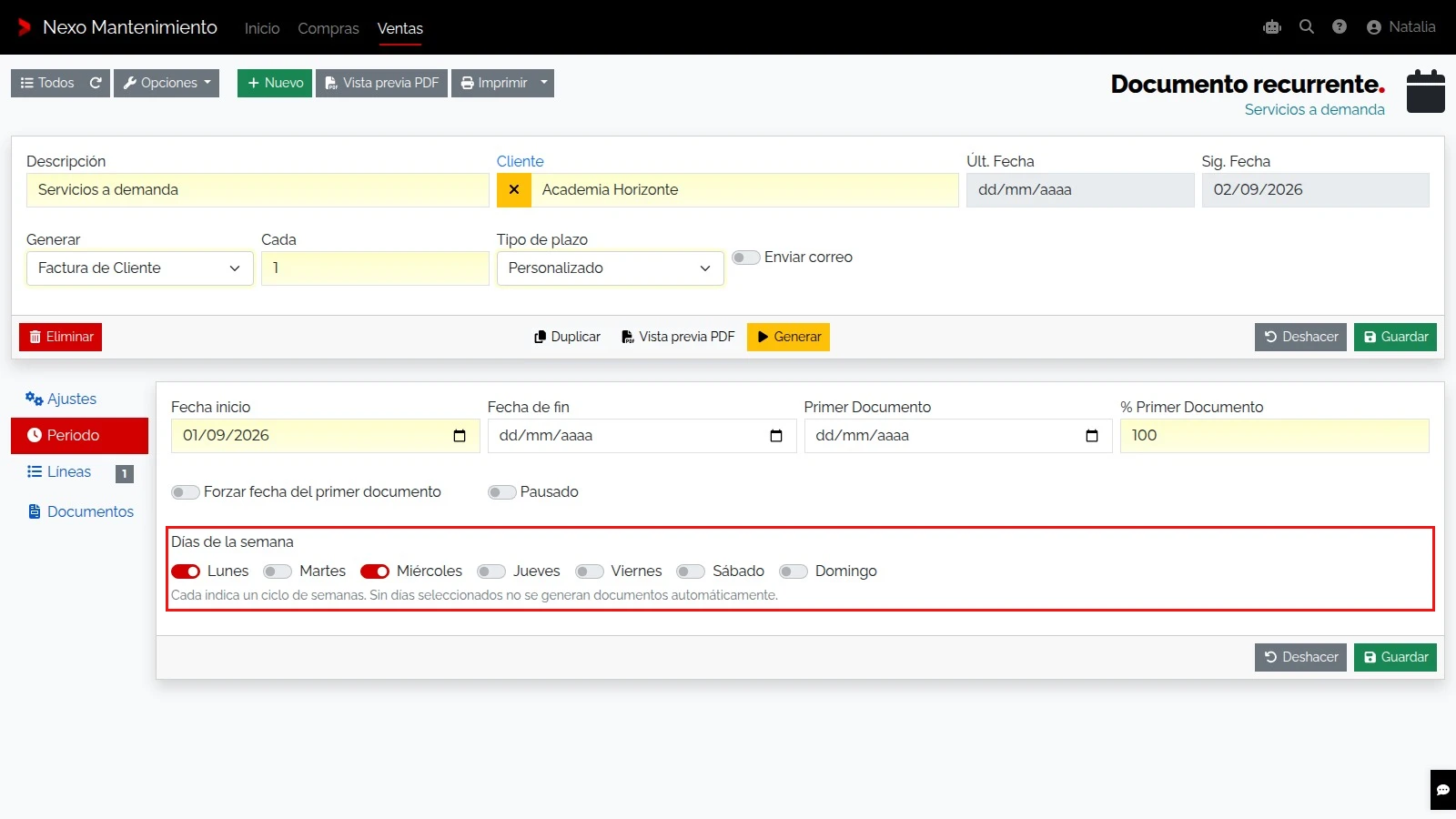Click the refresh icon next to Todos
This screenshot has width=1456, height=819.
point(96,83)
